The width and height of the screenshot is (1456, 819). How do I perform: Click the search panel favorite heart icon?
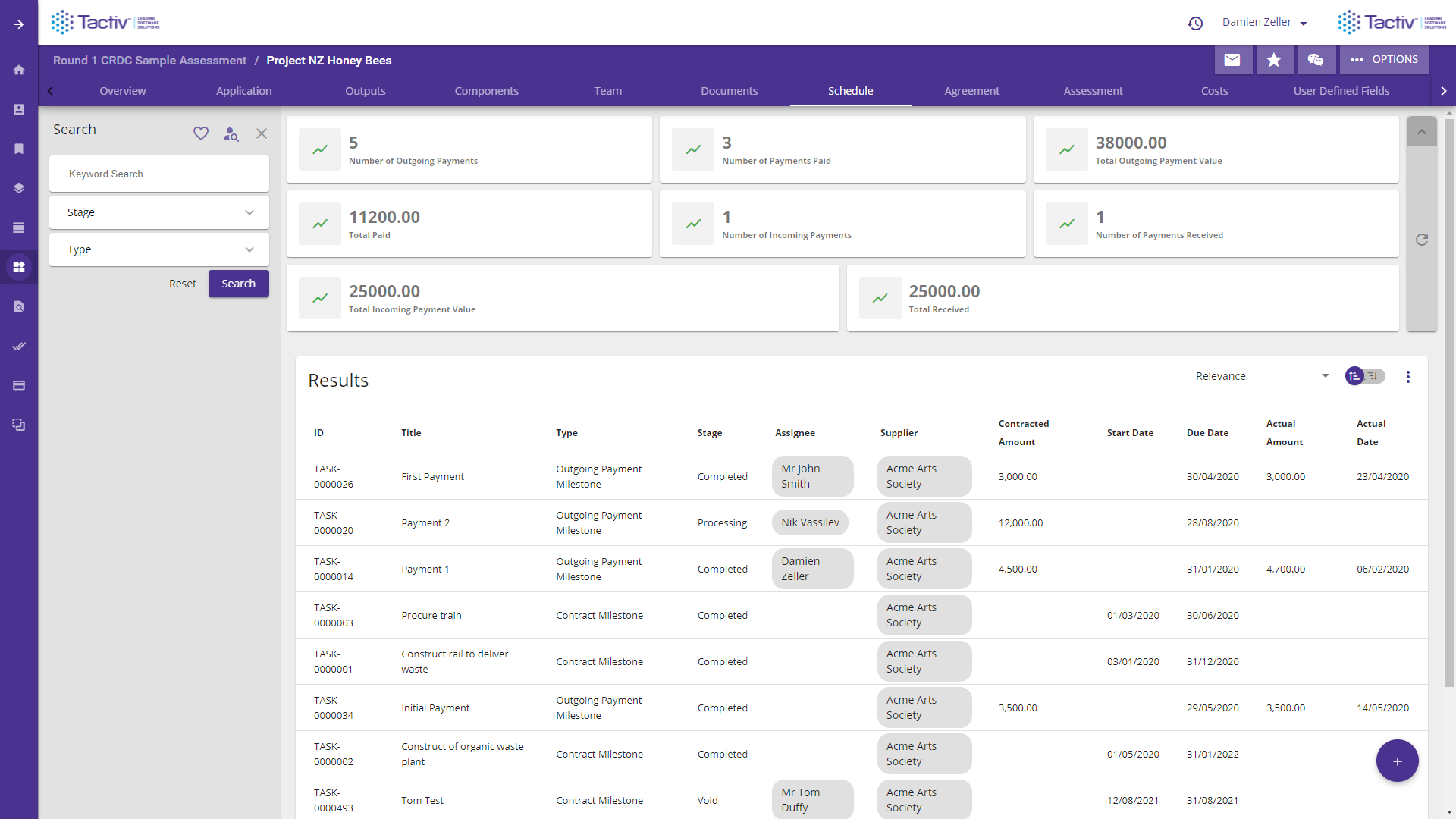(200, 131)
